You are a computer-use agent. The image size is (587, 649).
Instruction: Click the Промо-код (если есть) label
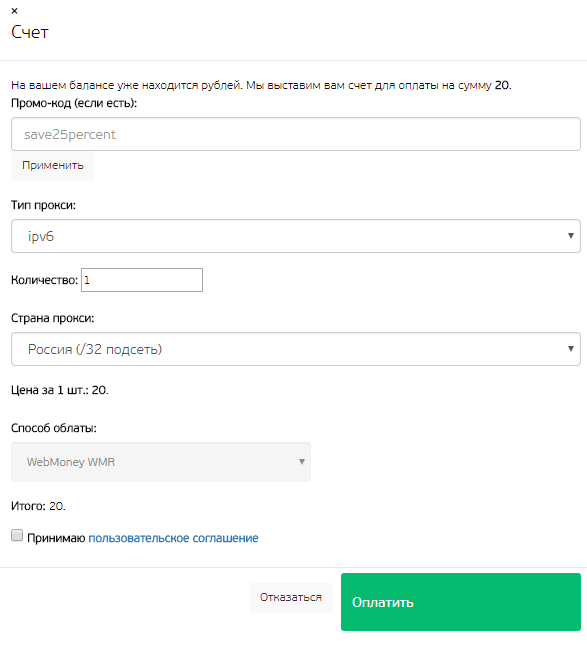[74, 103]
